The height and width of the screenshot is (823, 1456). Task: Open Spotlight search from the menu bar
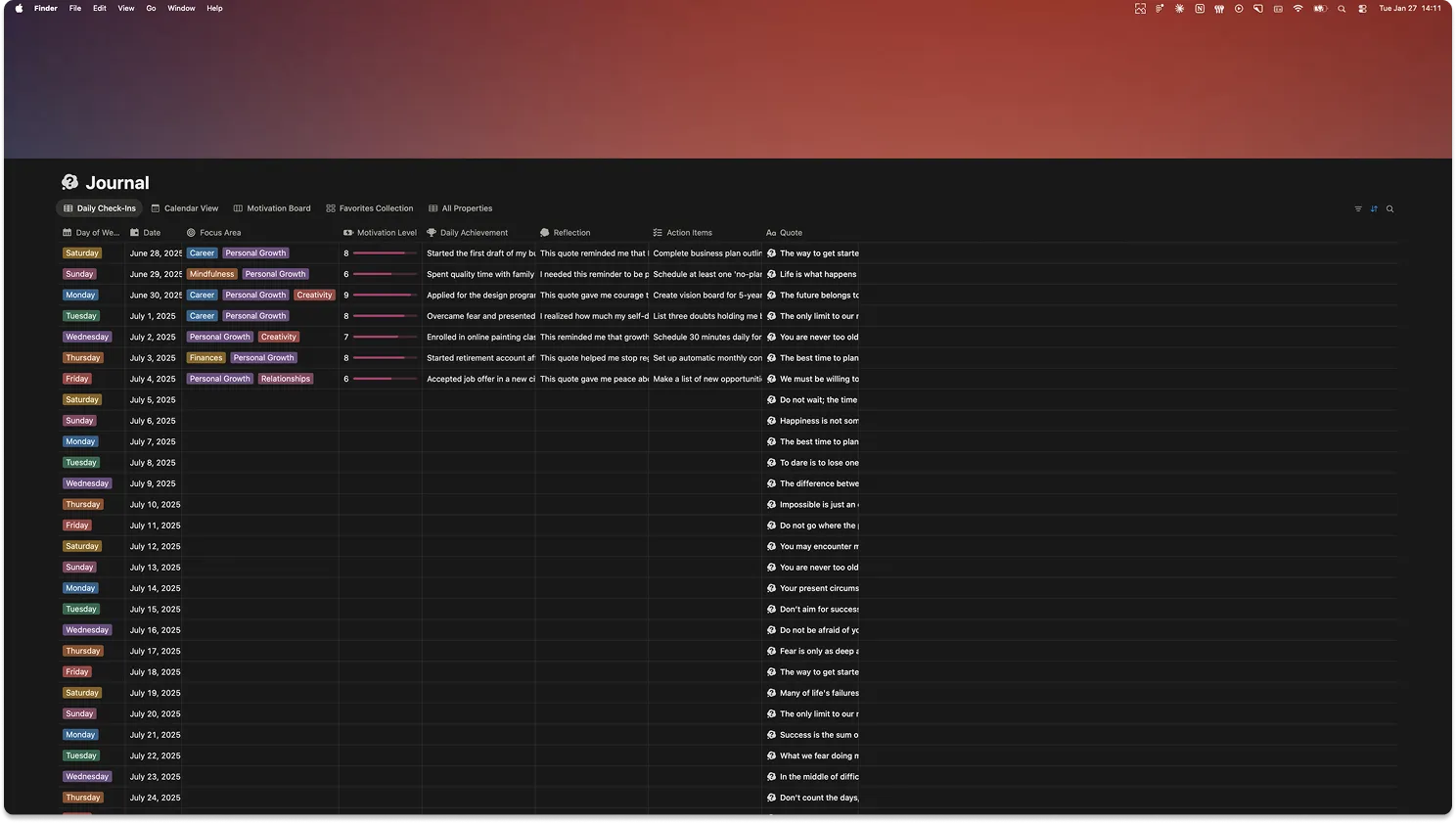1342,8
